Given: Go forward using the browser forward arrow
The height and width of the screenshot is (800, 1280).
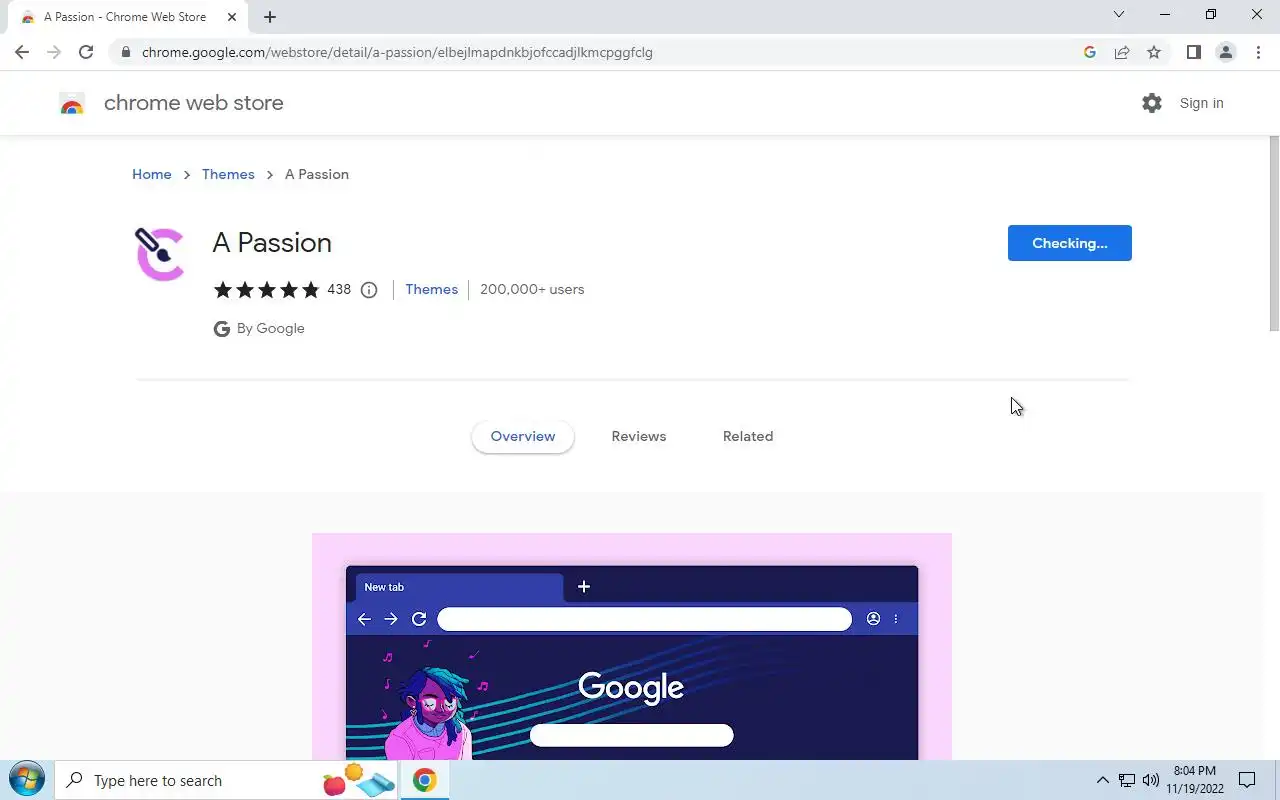Looking at the screenshot, I should (x=54, y=52).
